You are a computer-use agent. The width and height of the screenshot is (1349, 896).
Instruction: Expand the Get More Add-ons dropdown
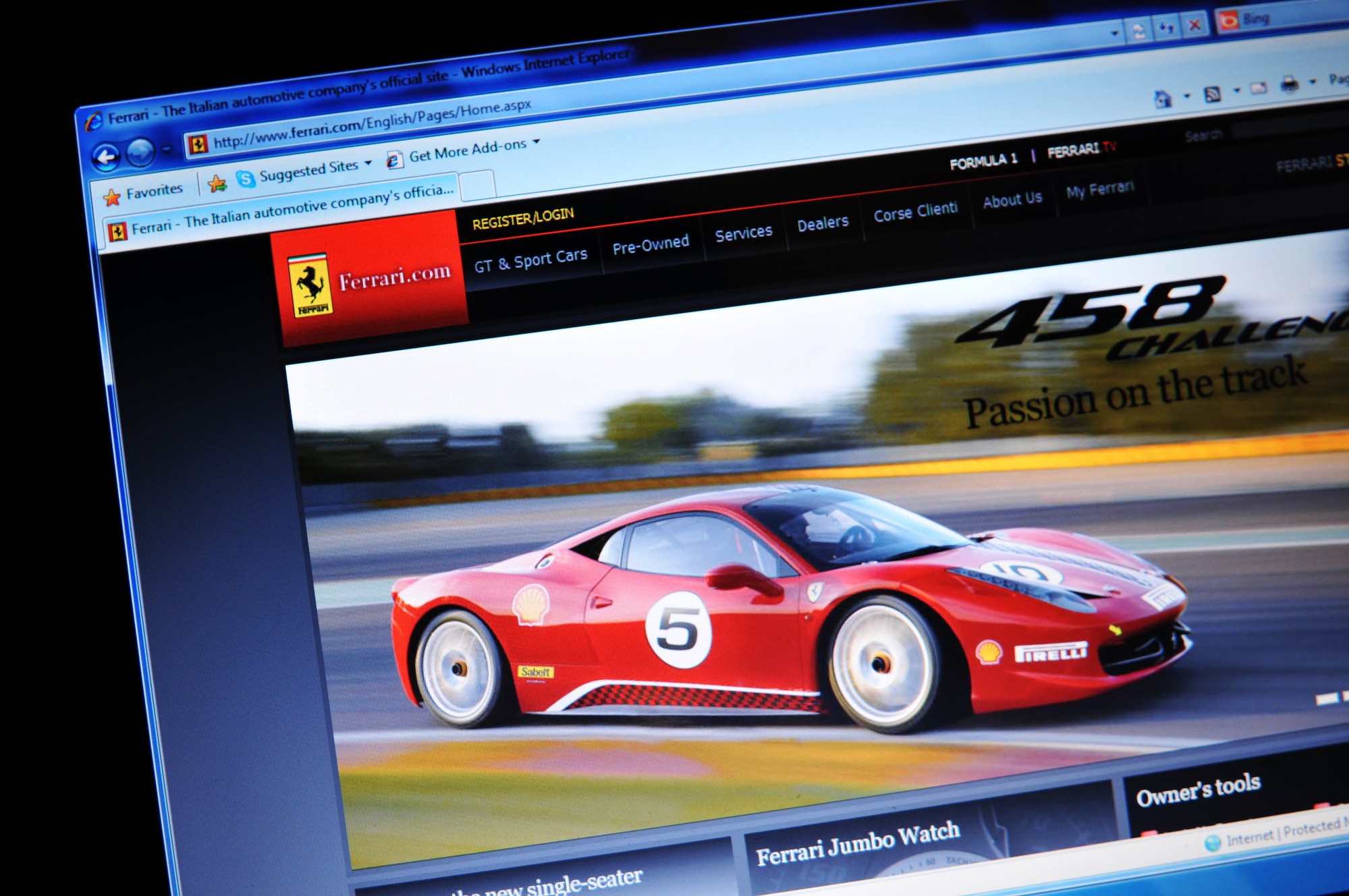536,142
